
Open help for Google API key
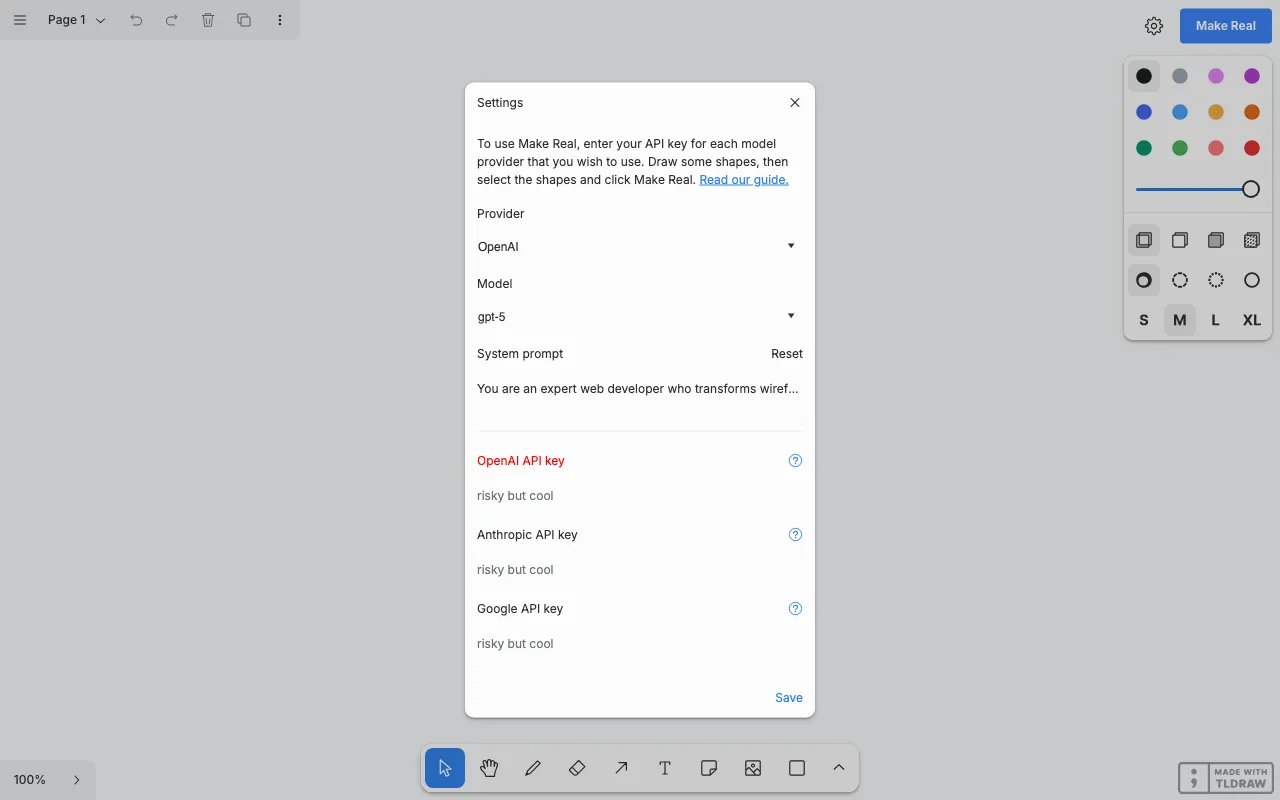[795, 609]
